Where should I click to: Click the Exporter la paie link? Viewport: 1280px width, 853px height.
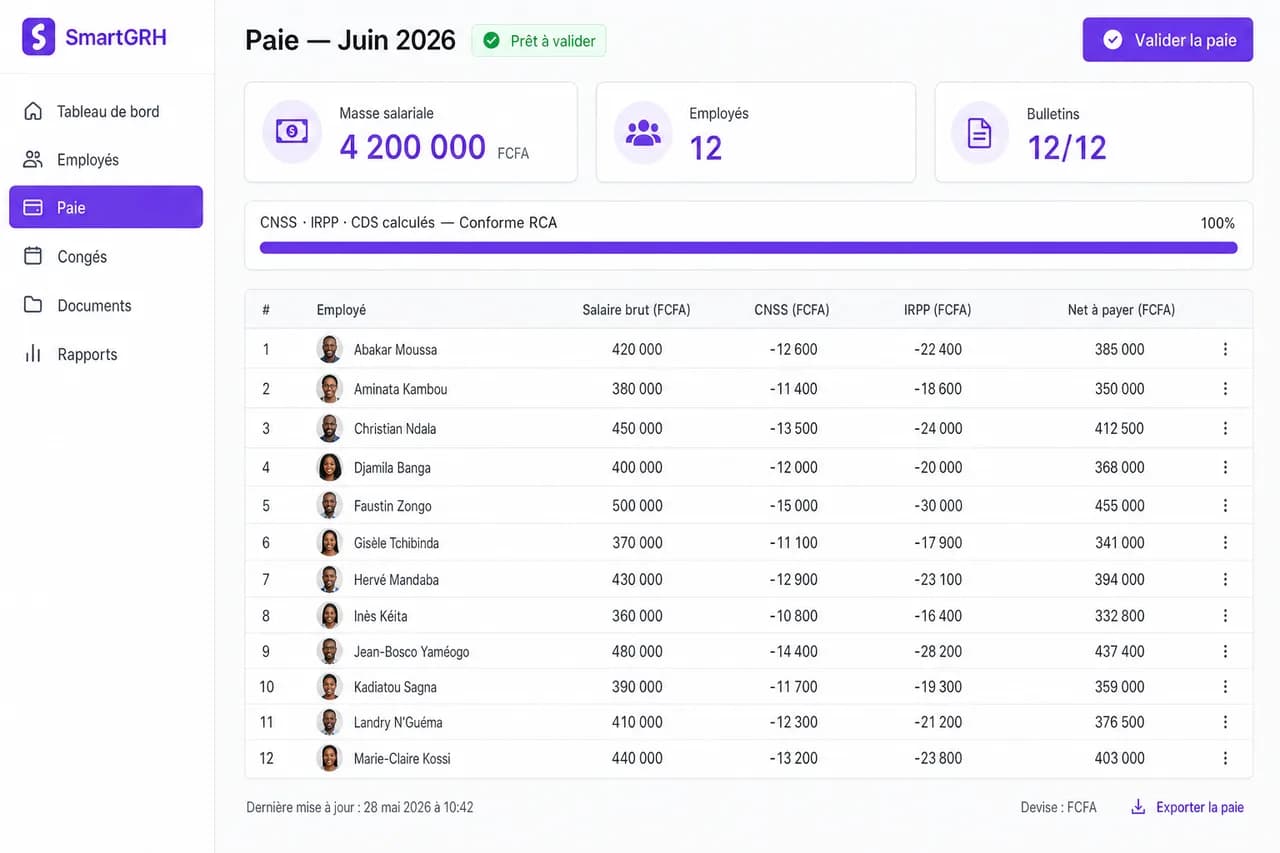(1187, 807)
